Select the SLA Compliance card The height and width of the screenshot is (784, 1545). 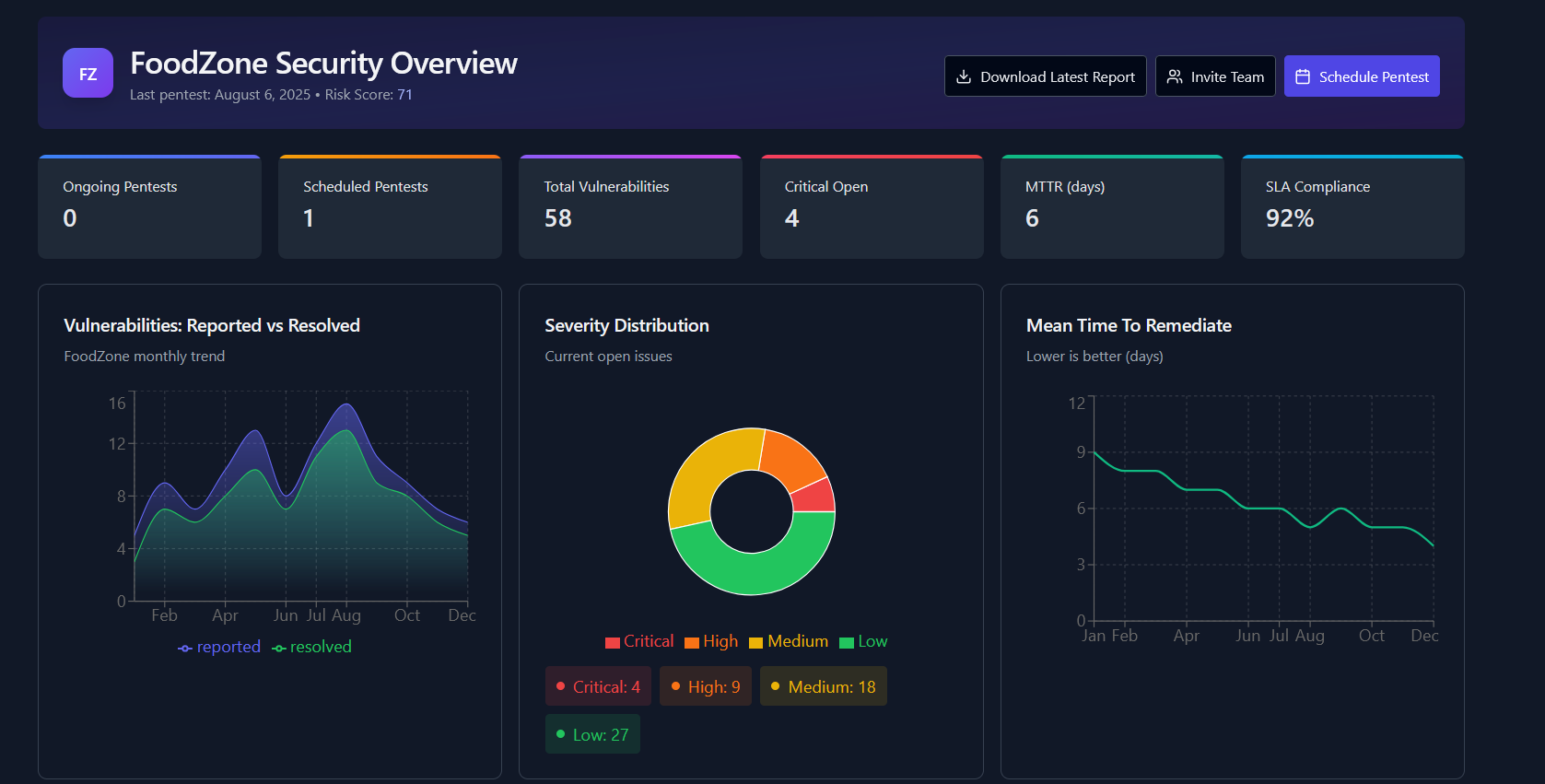point(1352,207)
